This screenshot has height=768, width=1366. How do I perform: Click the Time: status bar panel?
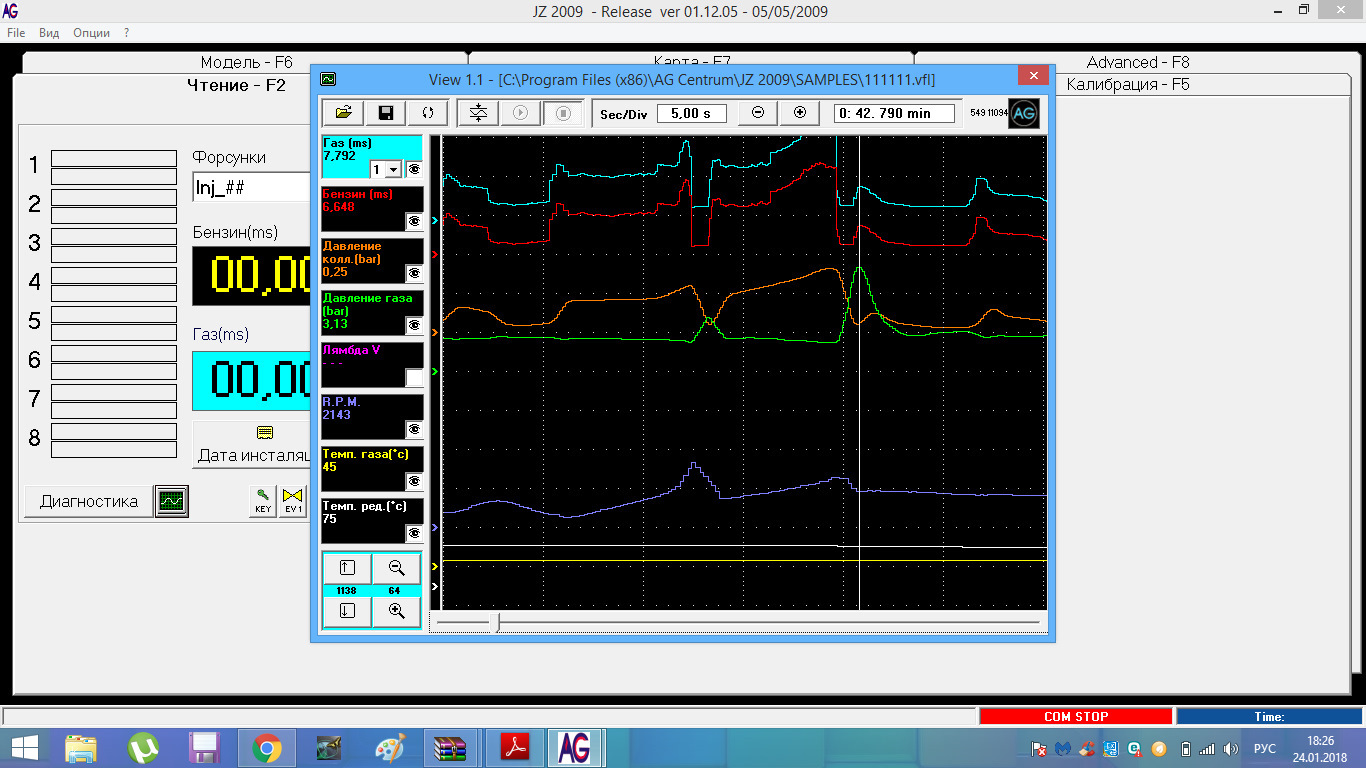1268,716
